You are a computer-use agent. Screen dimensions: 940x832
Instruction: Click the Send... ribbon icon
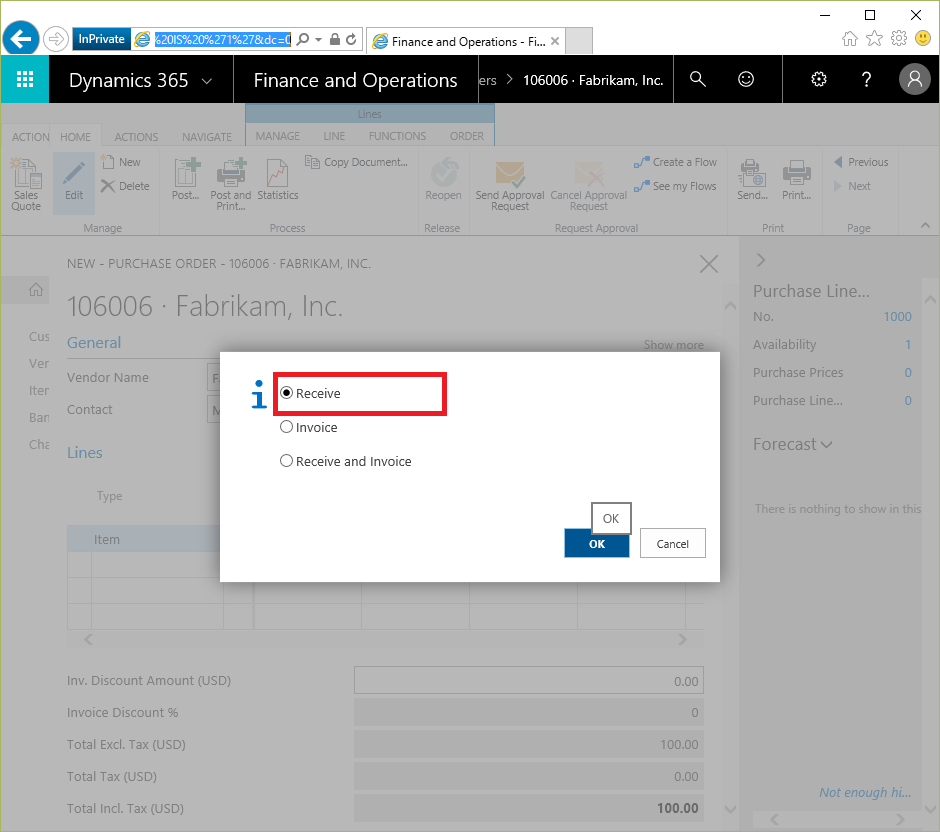pos(752,179)
